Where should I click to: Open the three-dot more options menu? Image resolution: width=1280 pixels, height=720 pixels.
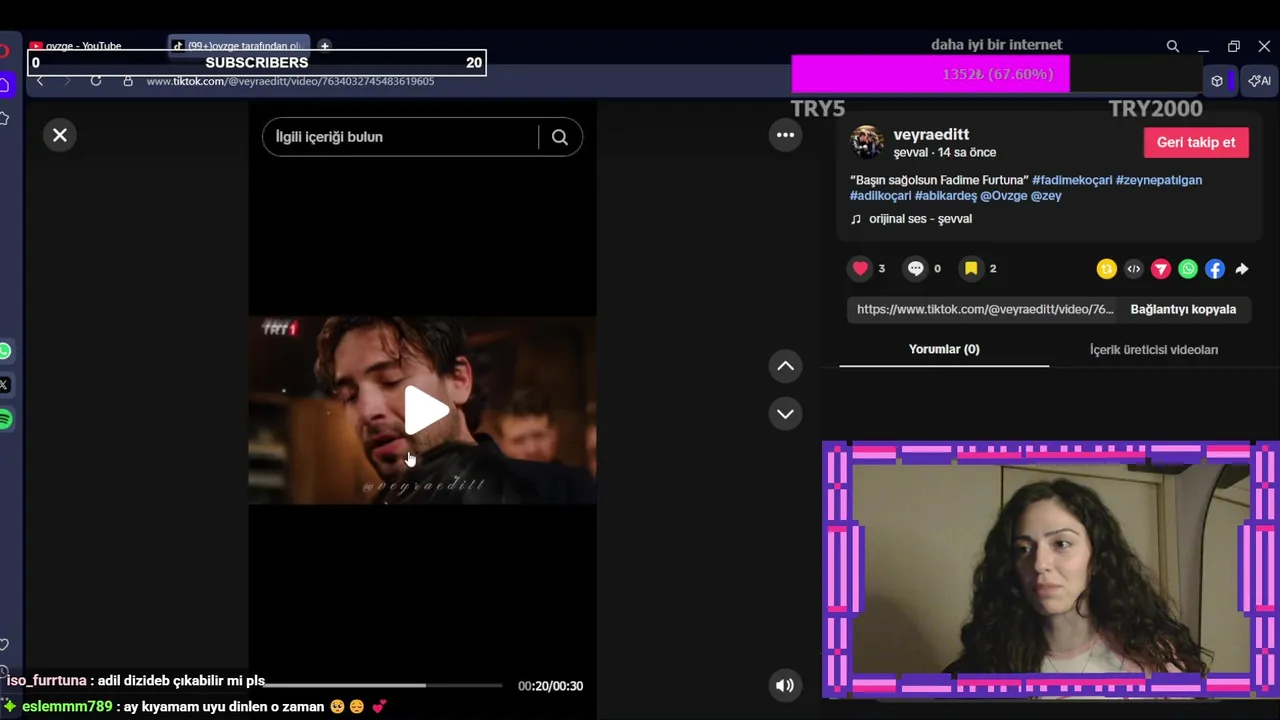tap(785, 135)
